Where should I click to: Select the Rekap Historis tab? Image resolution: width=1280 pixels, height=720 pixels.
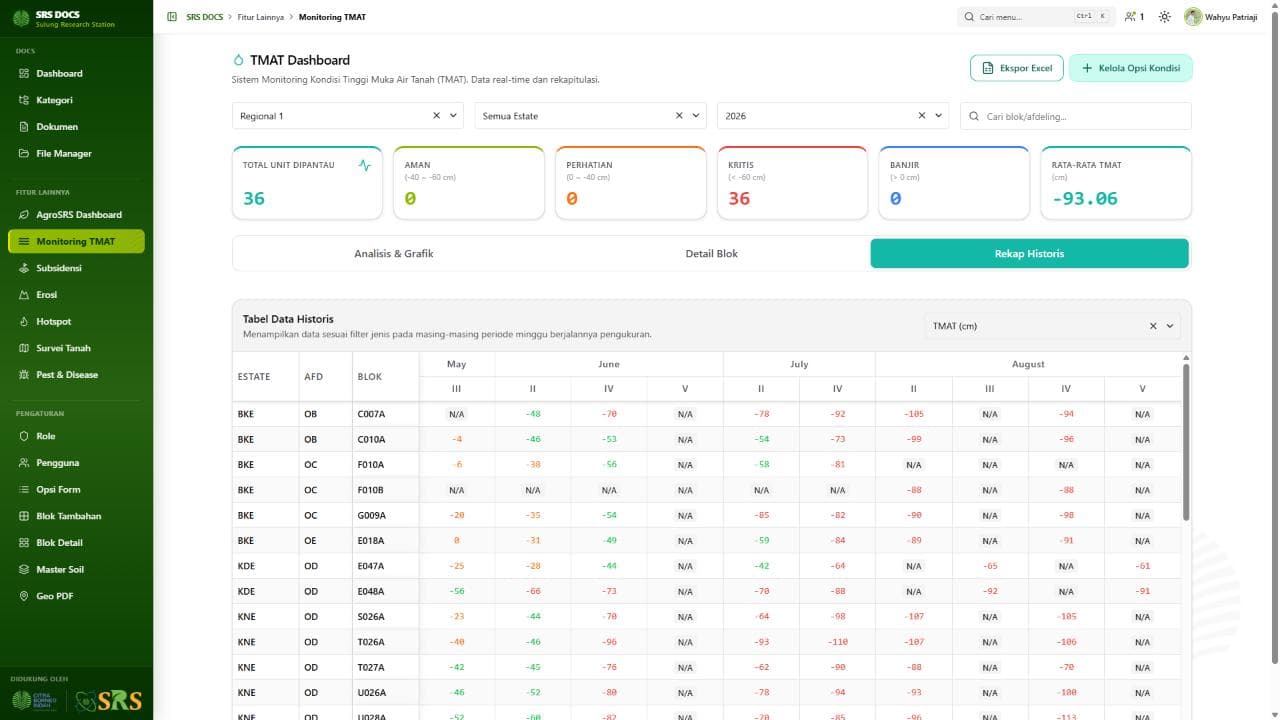[x=1029, y=254]
